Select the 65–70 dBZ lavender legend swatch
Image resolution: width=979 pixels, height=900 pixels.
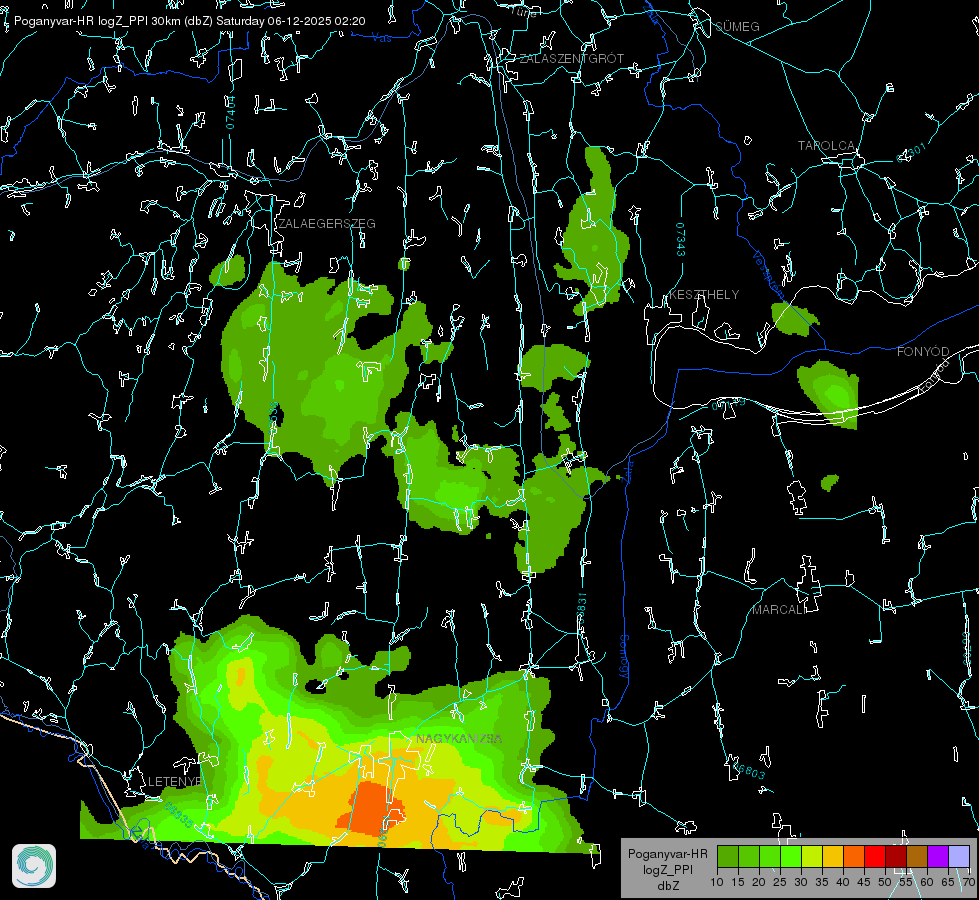(x=958, y=856)
